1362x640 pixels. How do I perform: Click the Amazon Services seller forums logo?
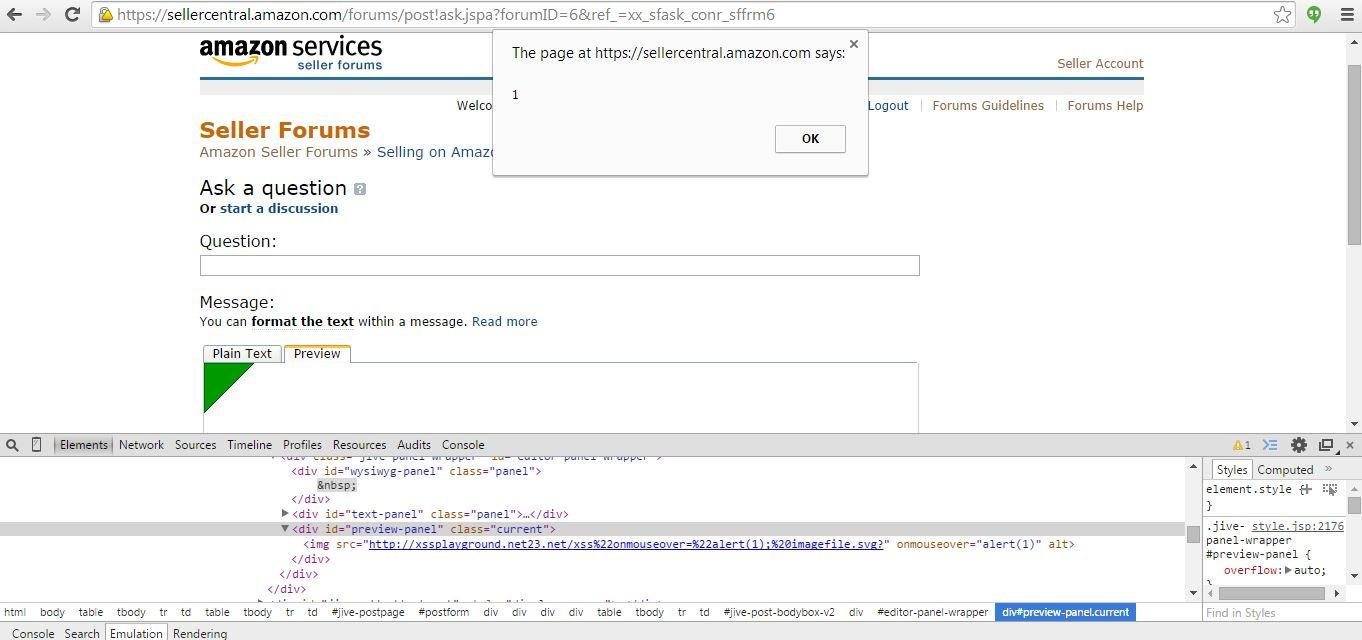pyautogui.click(x=291, y=53)
